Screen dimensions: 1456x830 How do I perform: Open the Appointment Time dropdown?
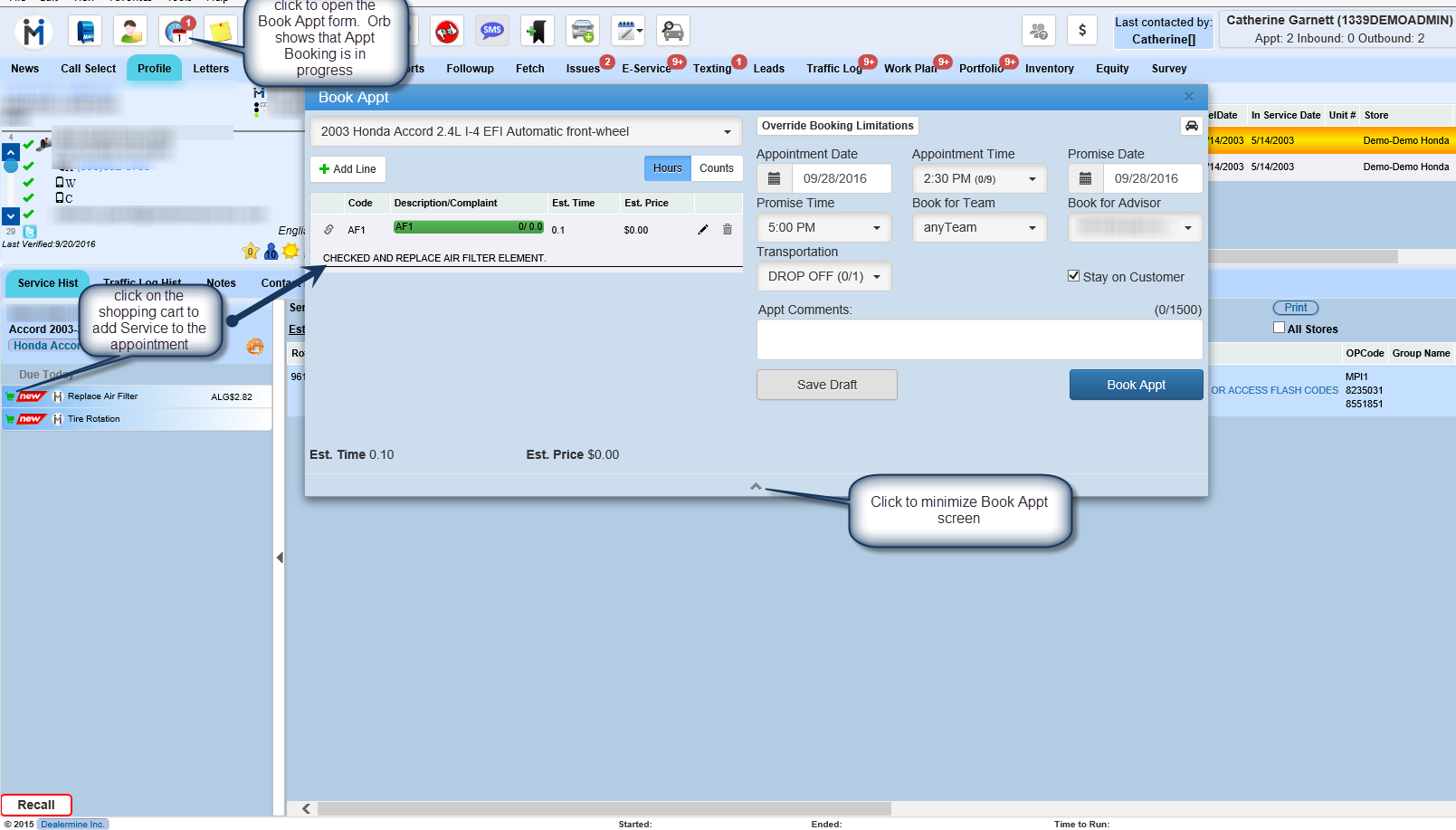coord(979,179)
